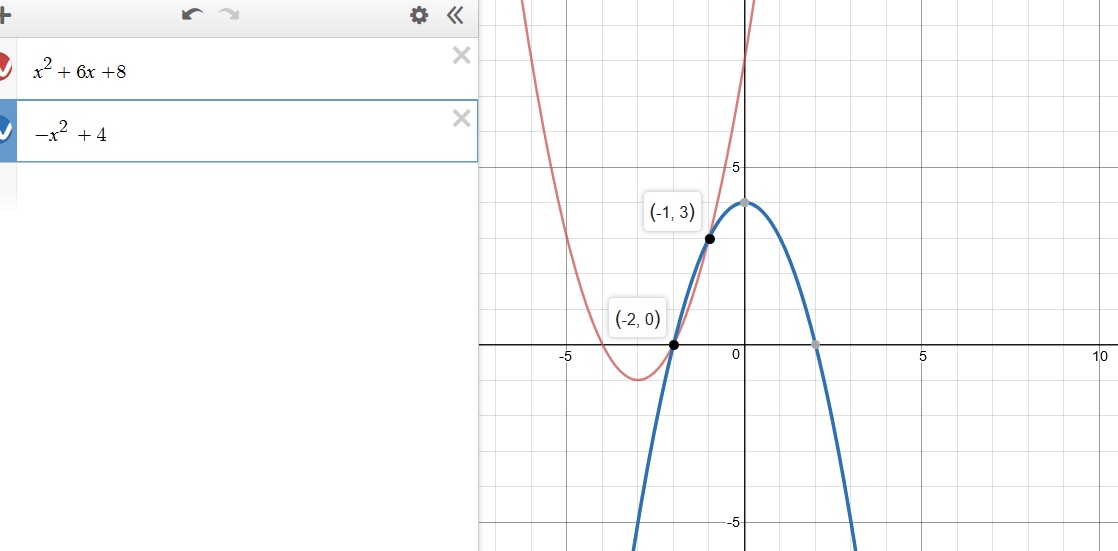Click the redo arrow
This screenshot has width=1118, height=551.
pyautogui.click(x=229, y=15)
